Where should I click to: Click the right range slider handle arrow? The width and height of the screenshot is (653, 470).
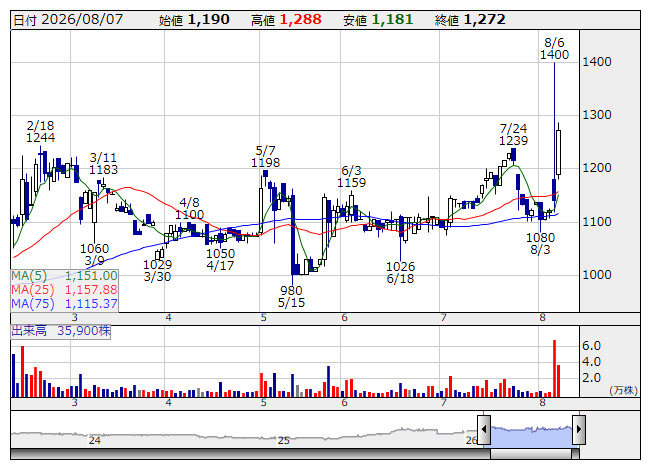(x=579, y=430)
